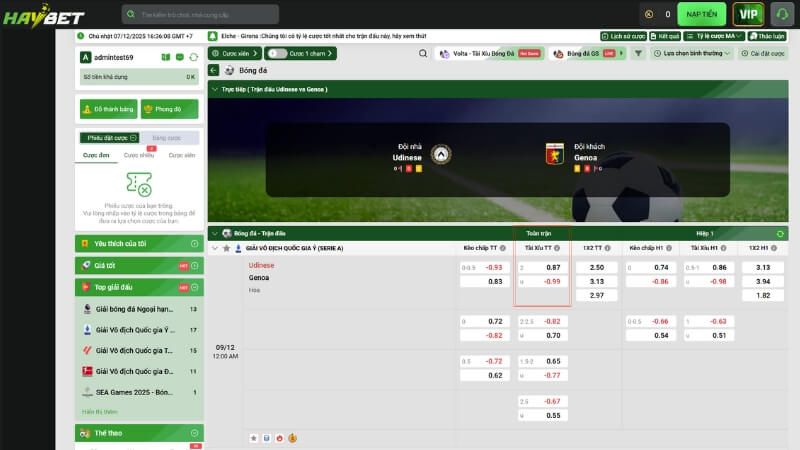Image resolution: width=800 pixels, height=450 pixels.
Task: Open the Lịch sử cược history link
Action: point(628,35)
